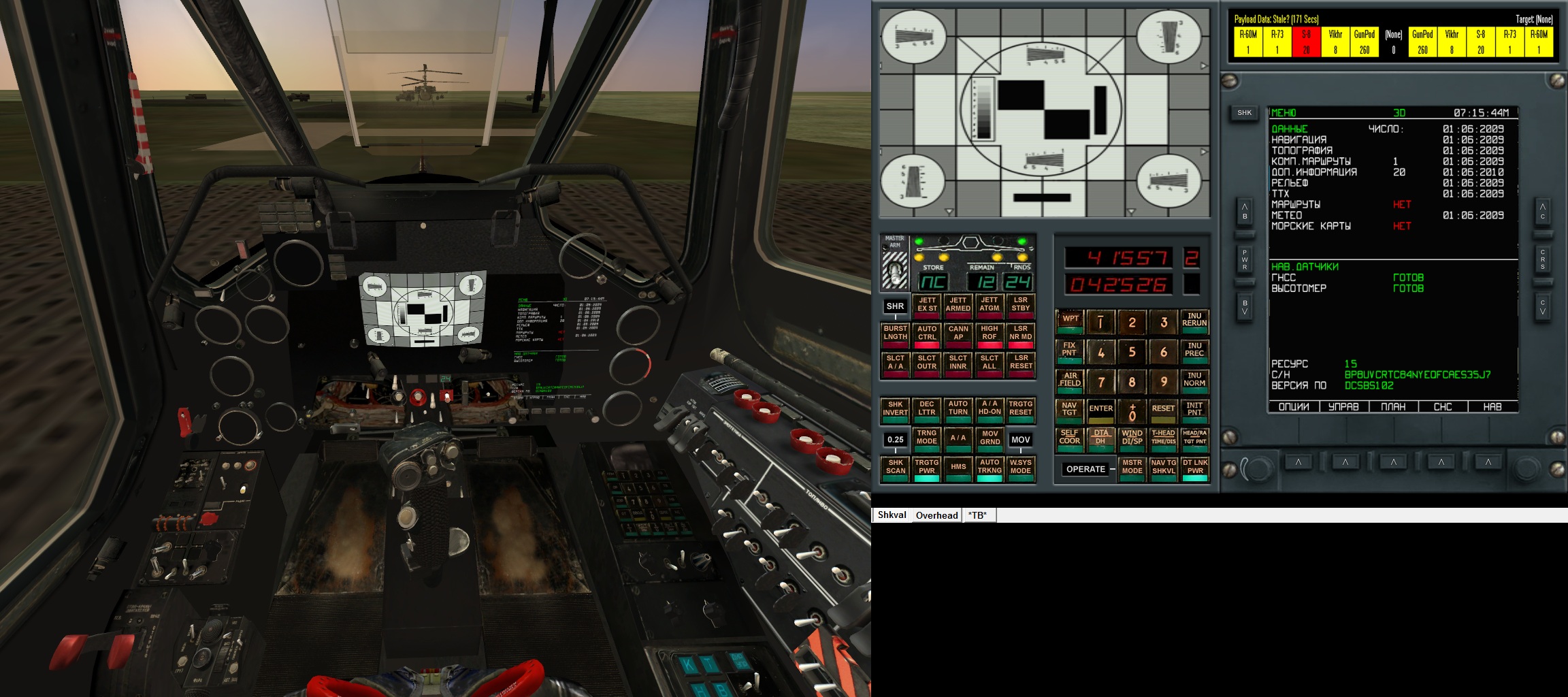Click the SHK INVERT button

click(x=896, y=410)
